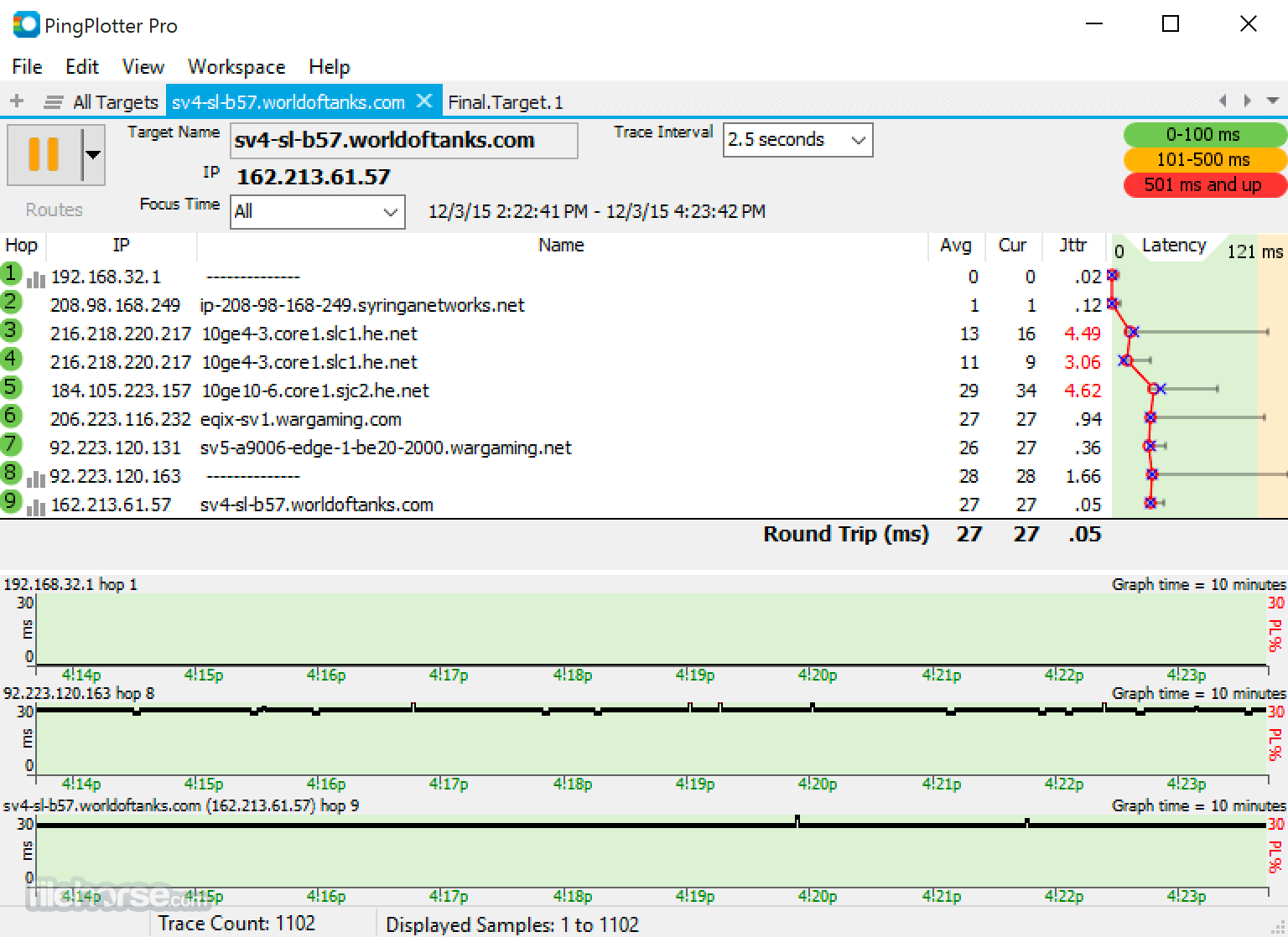Add a new target with plus icon

pyautogui.click(x=17, y=101)
